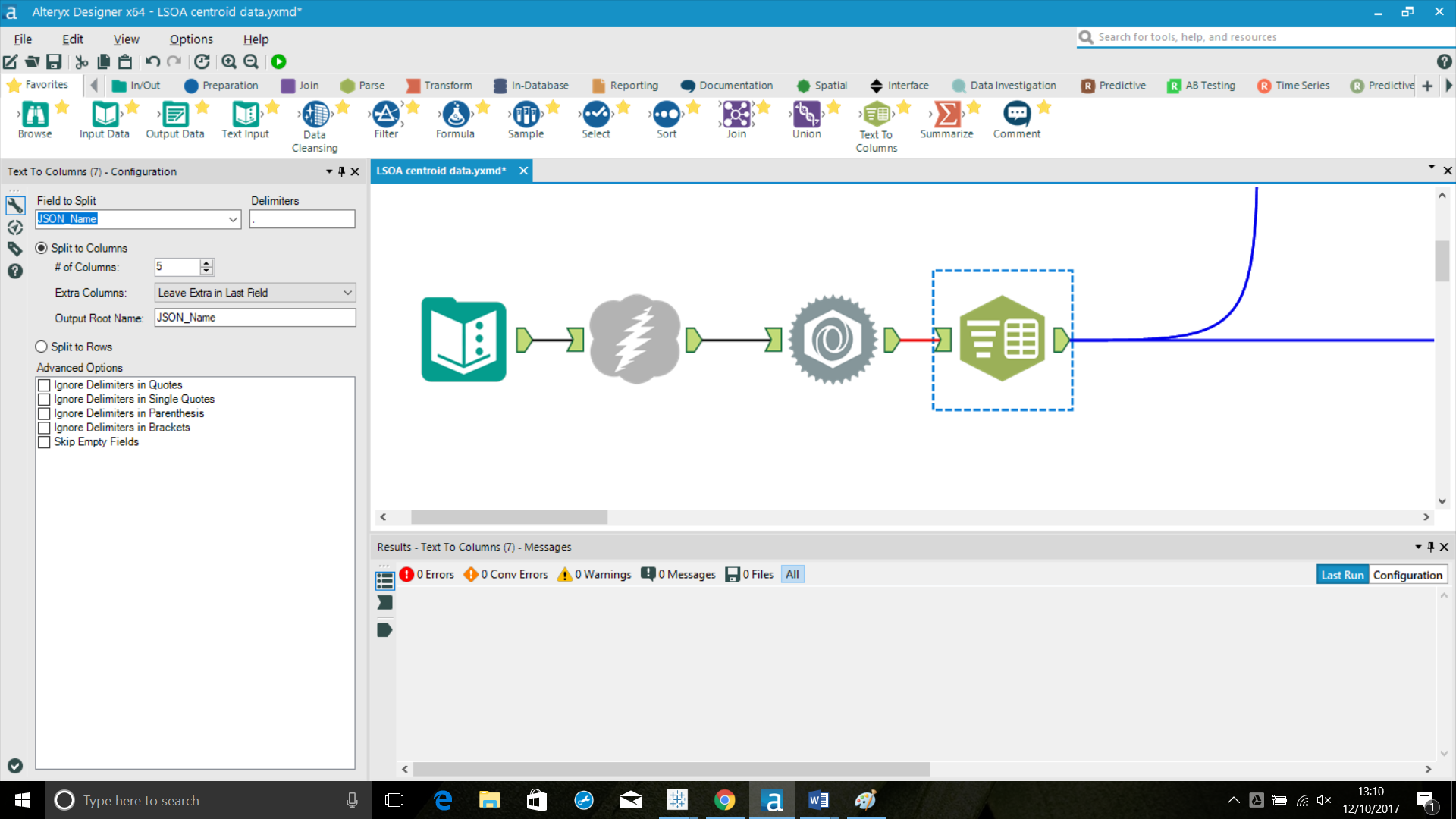Choose the Summarize tool
The height and width of the screenshot is (819, 1456).
(x=946, y=120)
